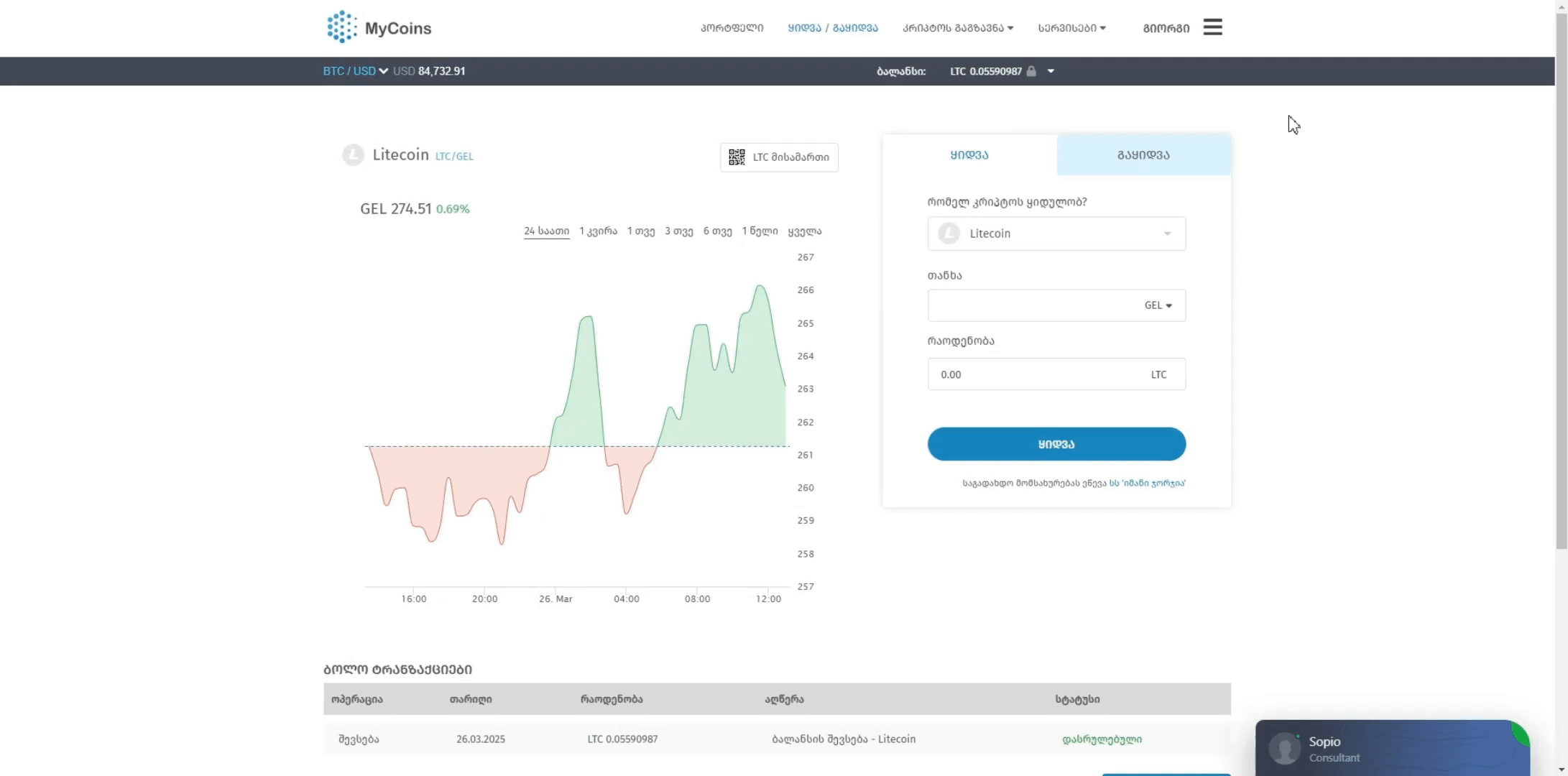Select the ყველა chart range

click(805, 231)
